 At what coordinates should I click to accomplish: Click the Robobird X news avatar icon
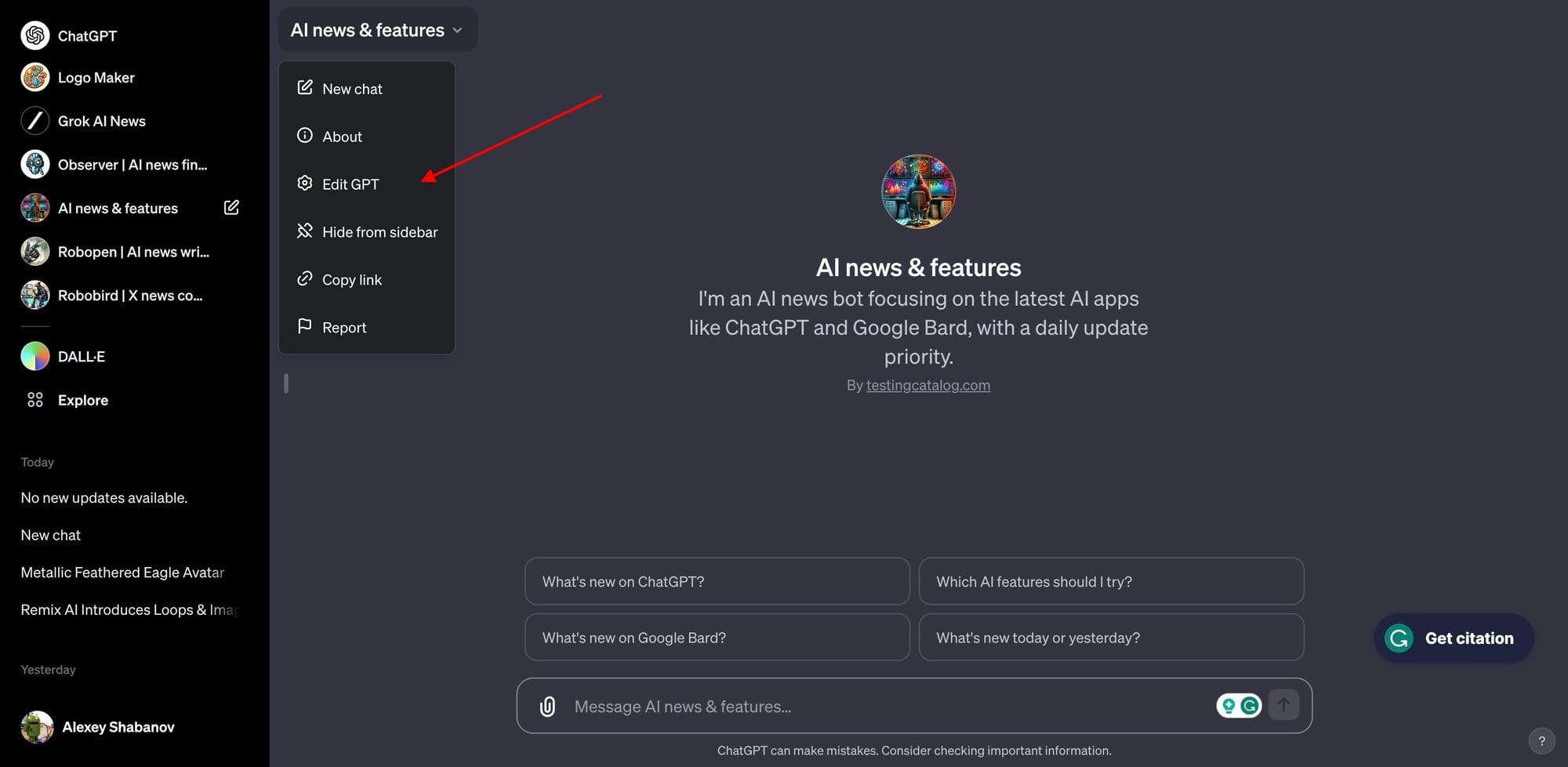[35, 295]
